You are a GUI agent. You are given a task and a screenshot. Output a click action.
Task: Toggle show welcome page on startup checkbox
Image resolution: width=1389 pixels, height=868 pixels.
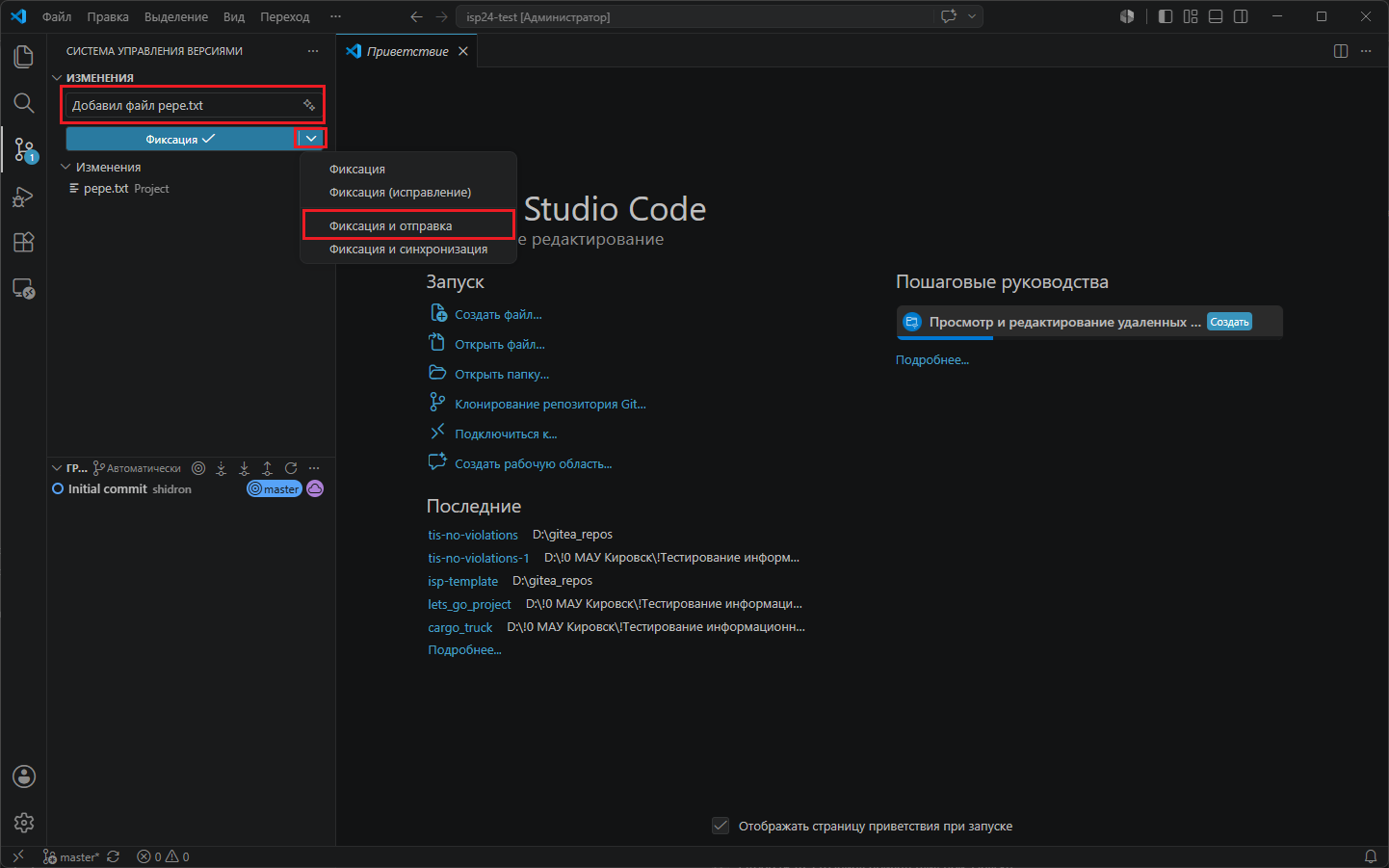(x=721, y=826)
